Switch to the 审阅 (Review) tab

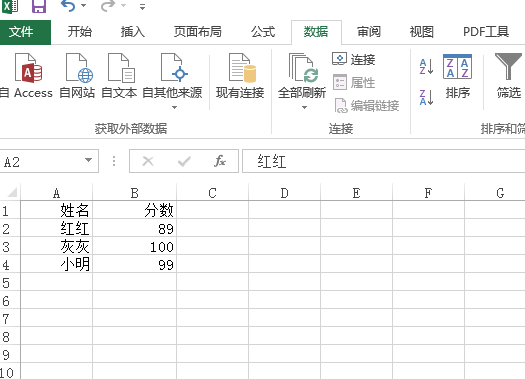369,32
